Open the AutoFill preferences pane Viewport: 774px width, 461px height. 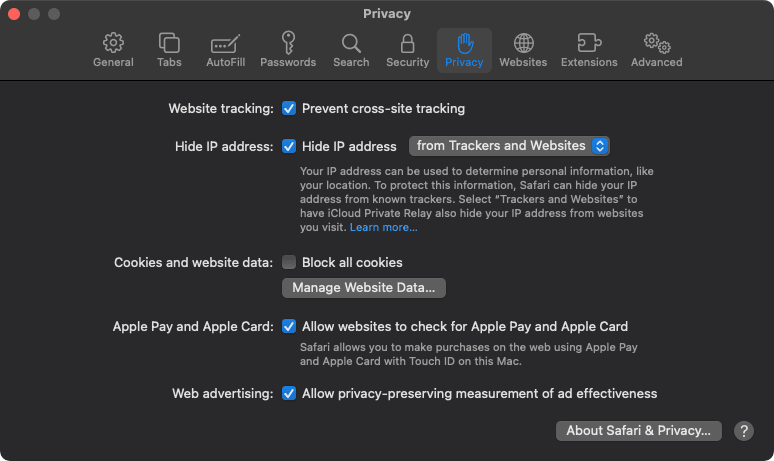click(225, 50)
